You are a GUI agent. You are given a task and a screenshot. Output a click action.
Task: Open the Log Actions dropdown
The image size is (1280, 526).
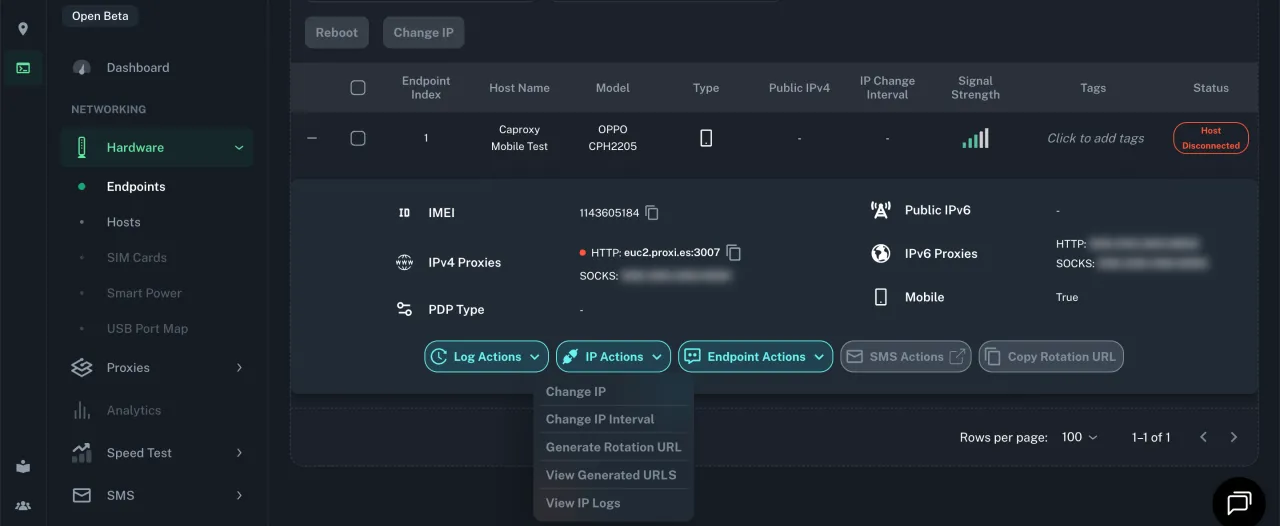click(486, 357)
